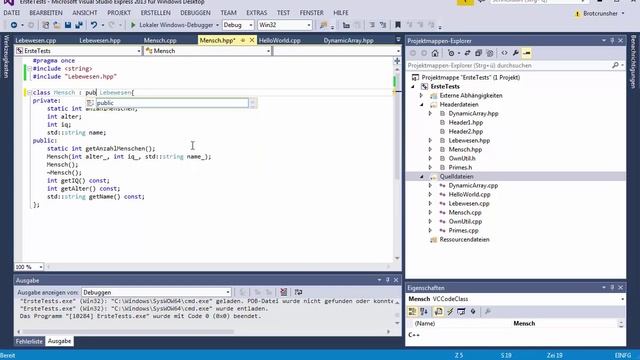Open the BEARBEITEN menu

click(x=46, y=13)
